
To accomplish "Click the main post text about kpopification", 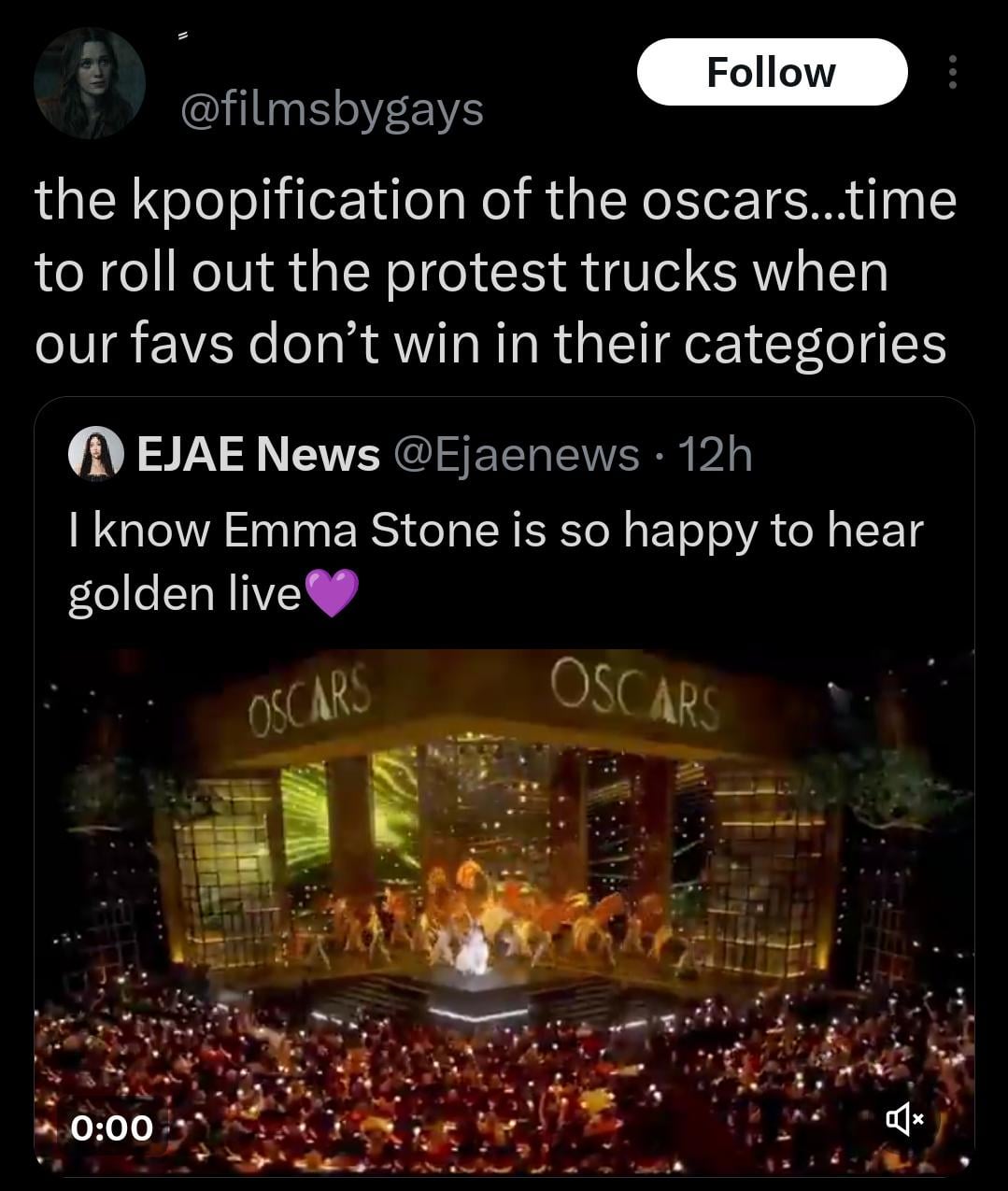I will pos(495,272).
